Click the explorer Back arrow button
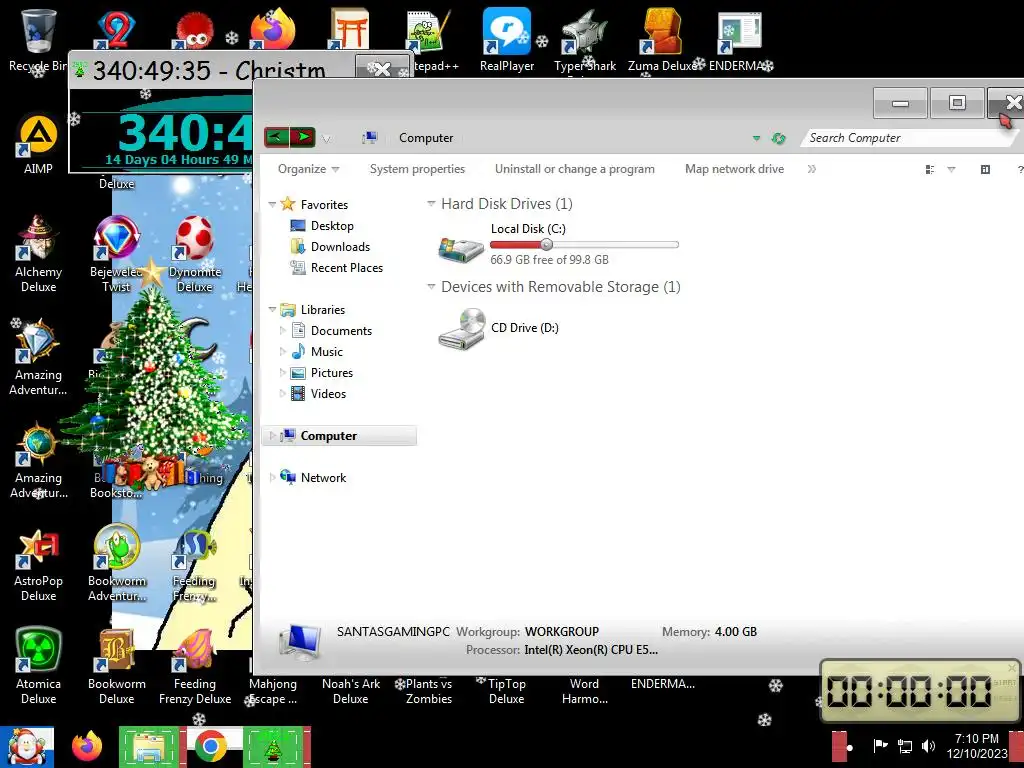This screenshot has width=1024, height=768. [x=276, y=137]
